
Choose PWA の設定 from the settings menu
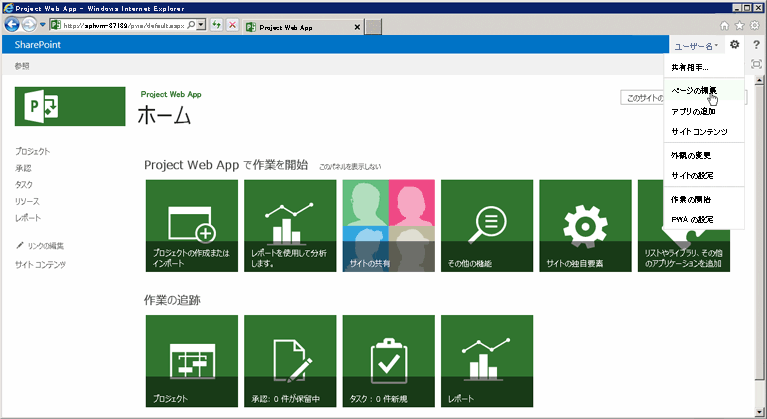click(704, 220)
